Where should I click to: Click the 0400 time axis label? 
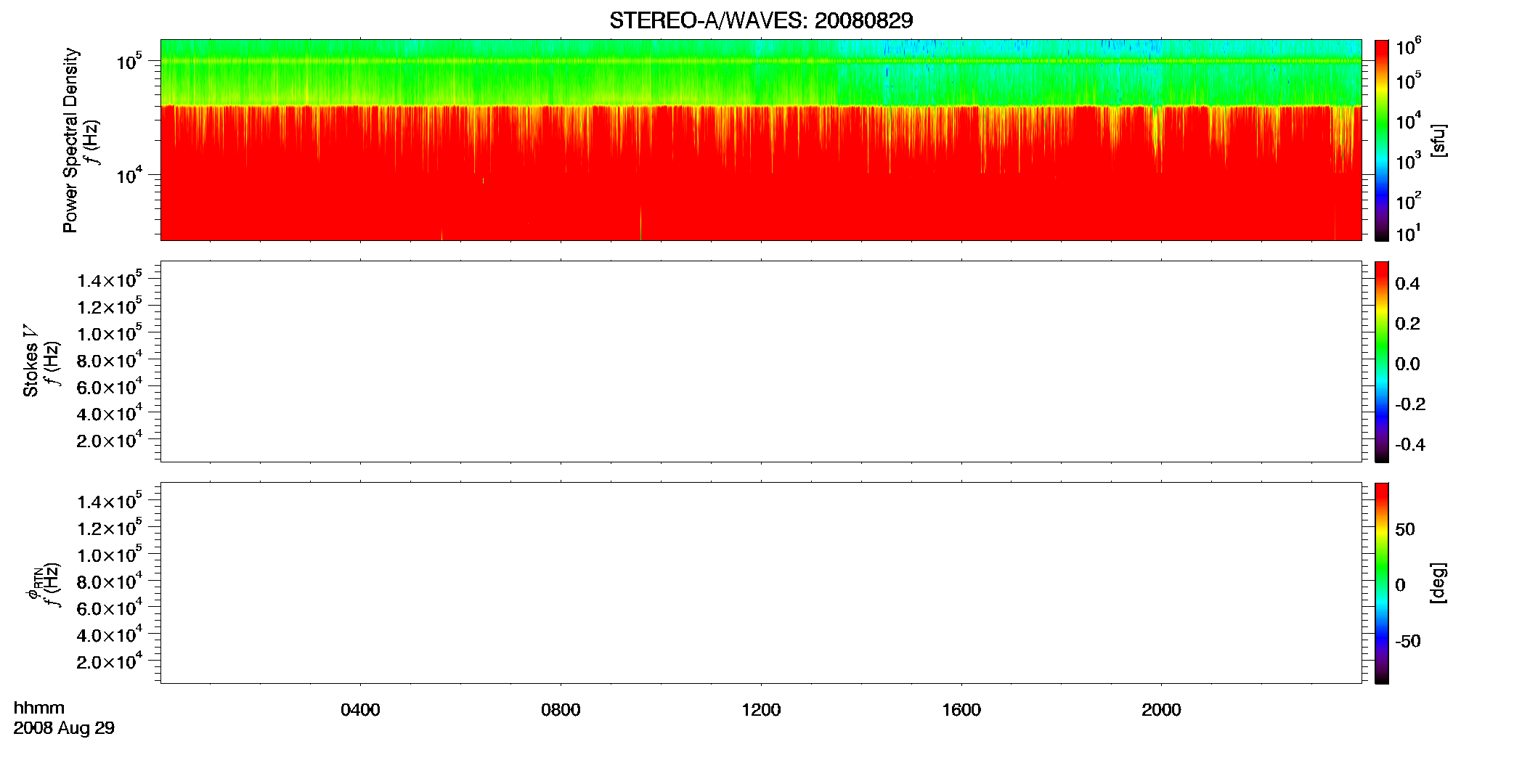click(360, 710)
